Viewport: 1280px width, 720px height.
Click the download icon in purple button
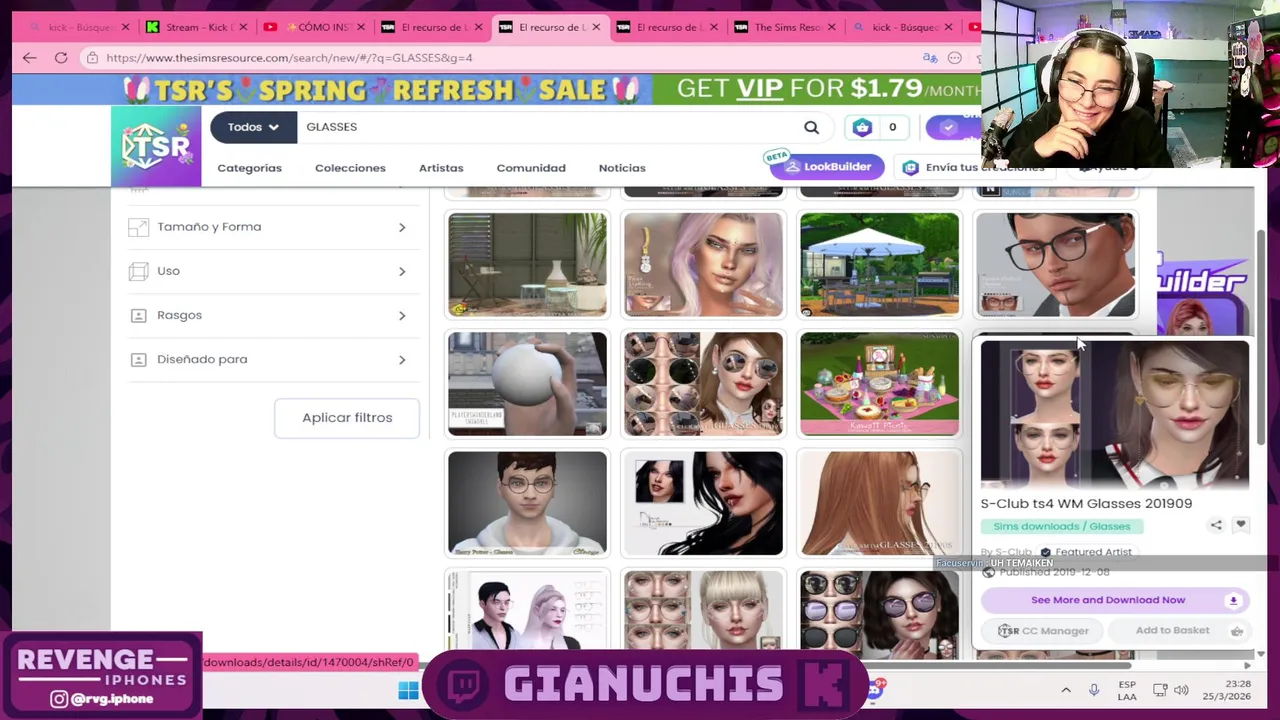(x=1233, y=600)
